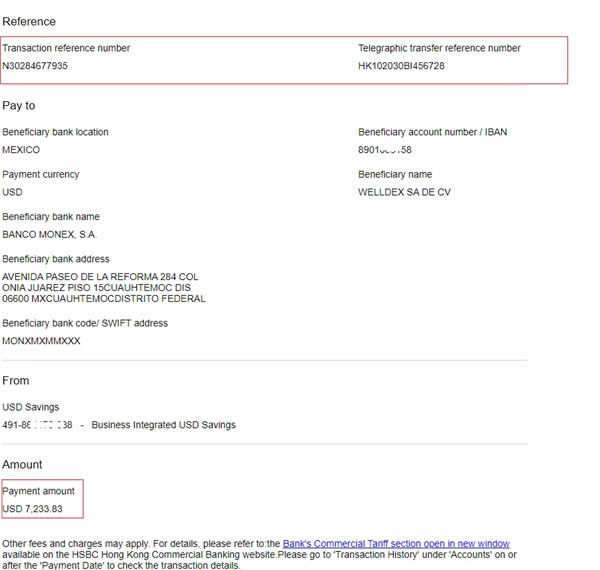Select the MEXICO bank location value
The image size is (600, 570).
21,150
